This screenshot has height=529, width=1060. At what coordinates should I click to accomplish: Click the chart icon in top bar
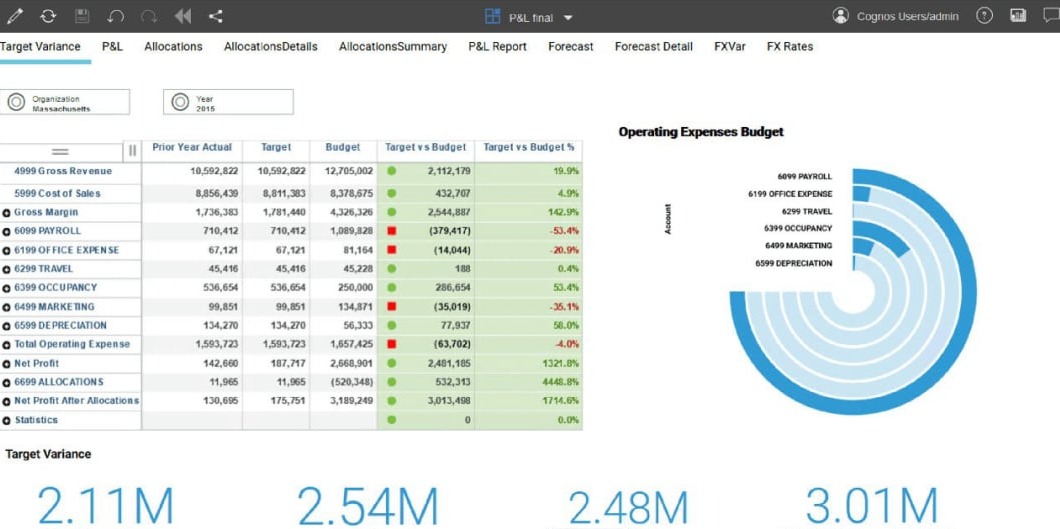[x=1018, y=16]
